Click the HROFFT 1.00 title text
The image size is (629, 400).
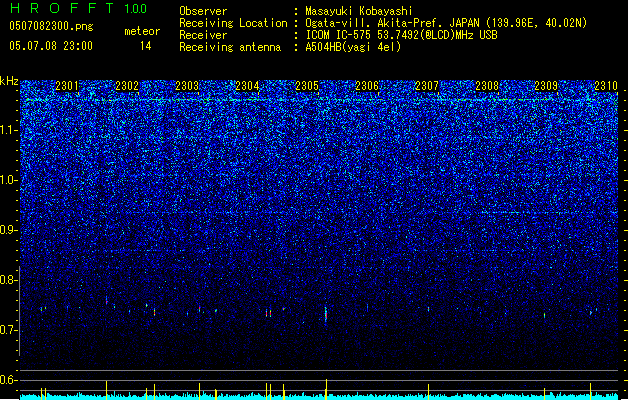(78, 8)
